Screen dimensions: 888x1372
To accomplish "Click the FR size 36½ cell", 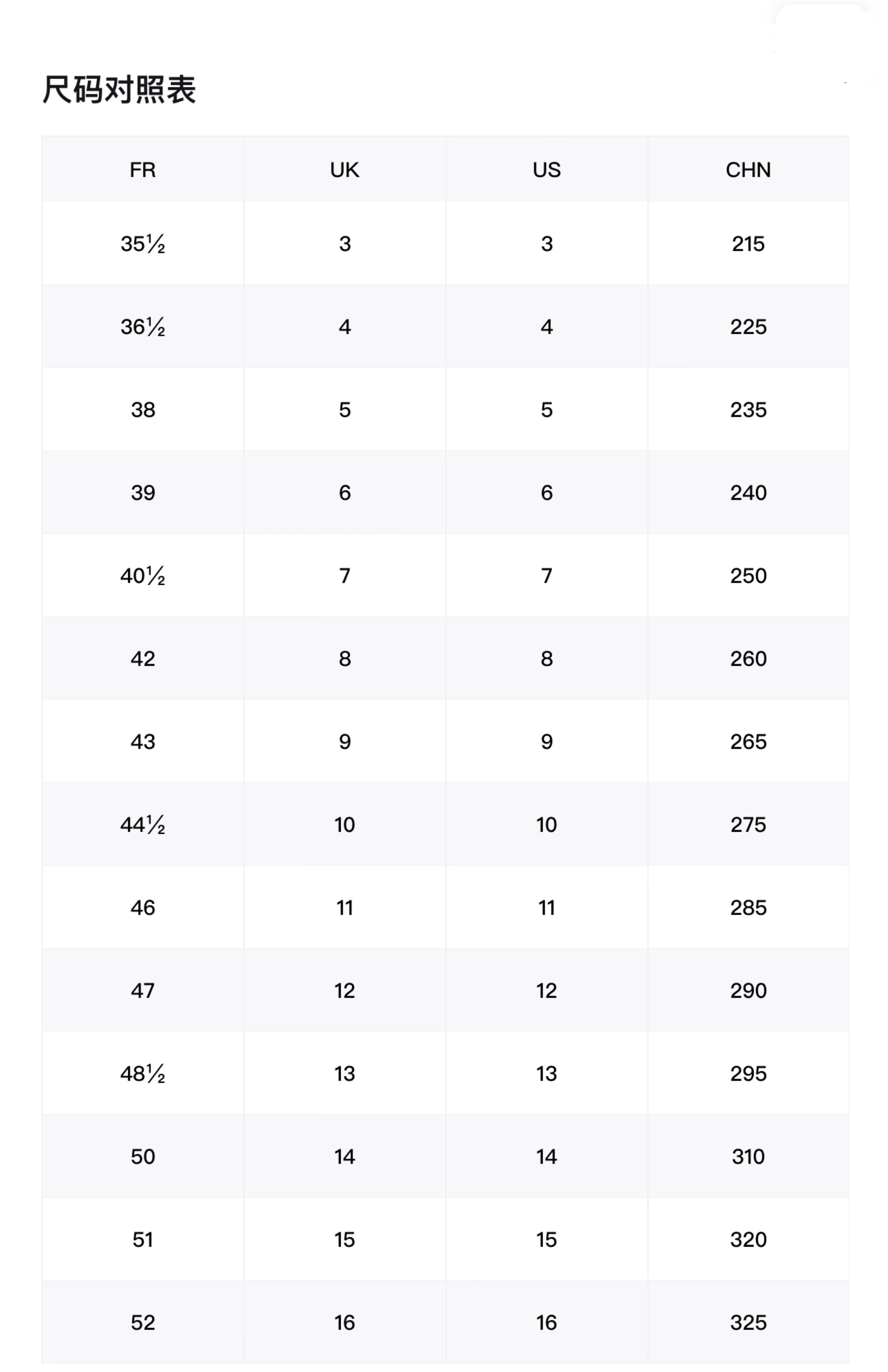I will click(143, 327).
